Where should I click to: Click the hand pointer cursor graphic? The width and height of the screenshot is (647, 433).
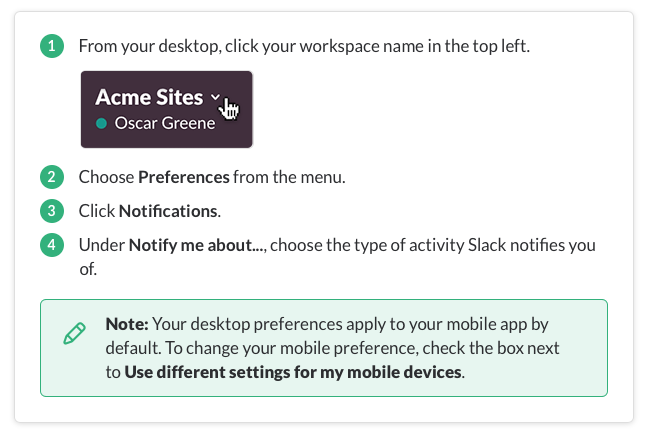(229, 109)
